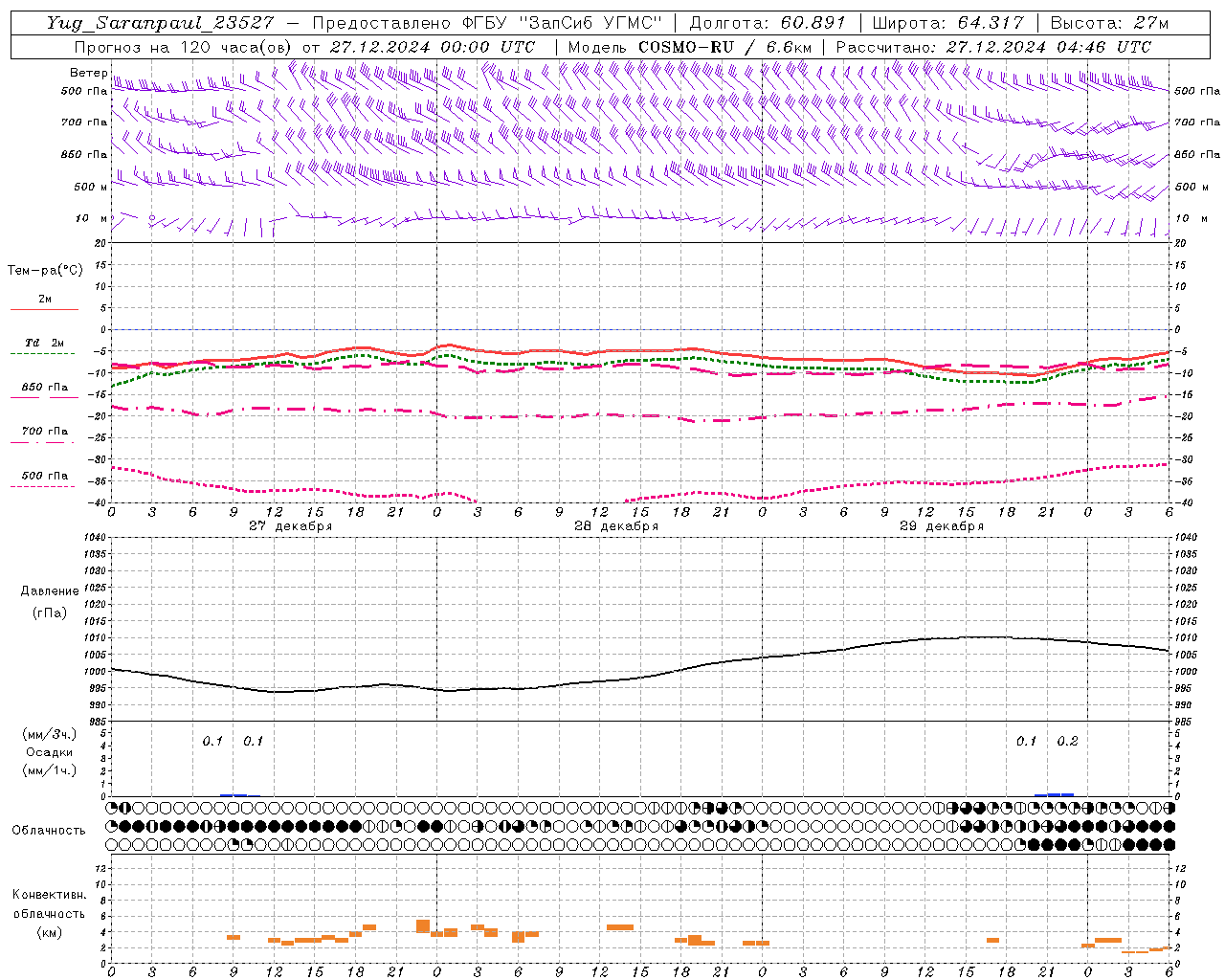Click the Конвективн. облачность label
The width and height of the screenshot is (1225, 980).
click(x=49, y=904)
